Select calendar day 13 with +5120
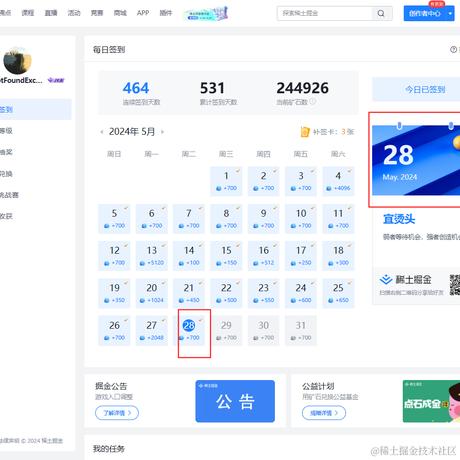This screenshot has width=460, height=460. (x=152, y=256)
